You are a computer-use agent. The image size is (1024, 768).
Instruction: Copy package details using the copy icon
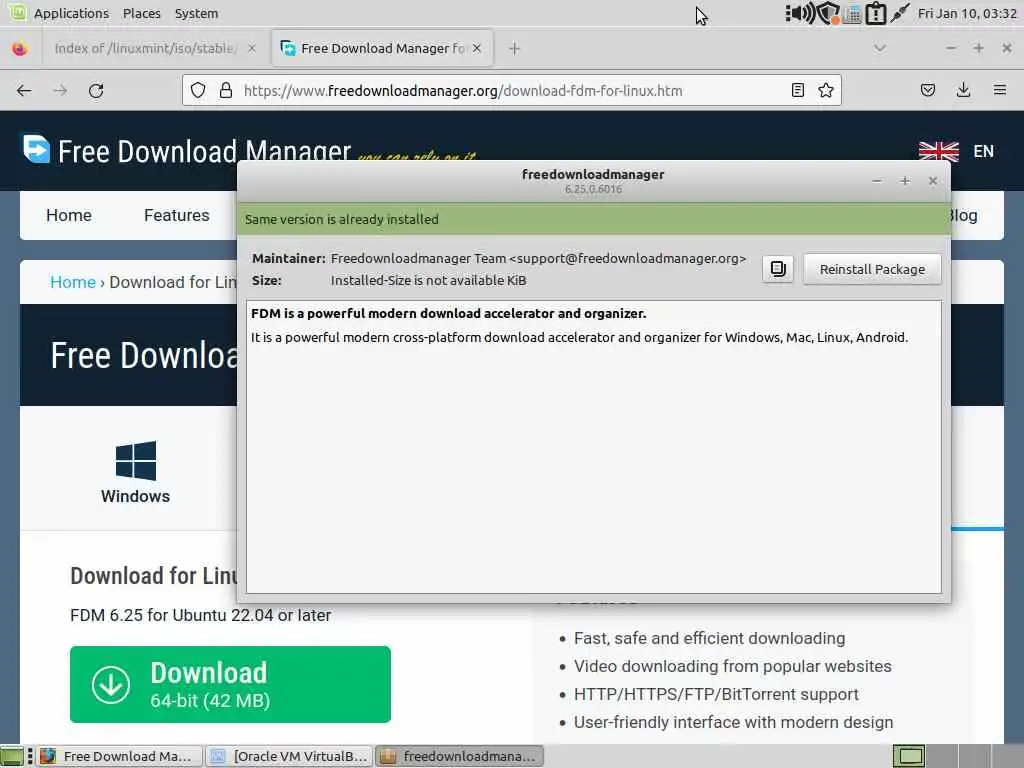pos(778,268)
